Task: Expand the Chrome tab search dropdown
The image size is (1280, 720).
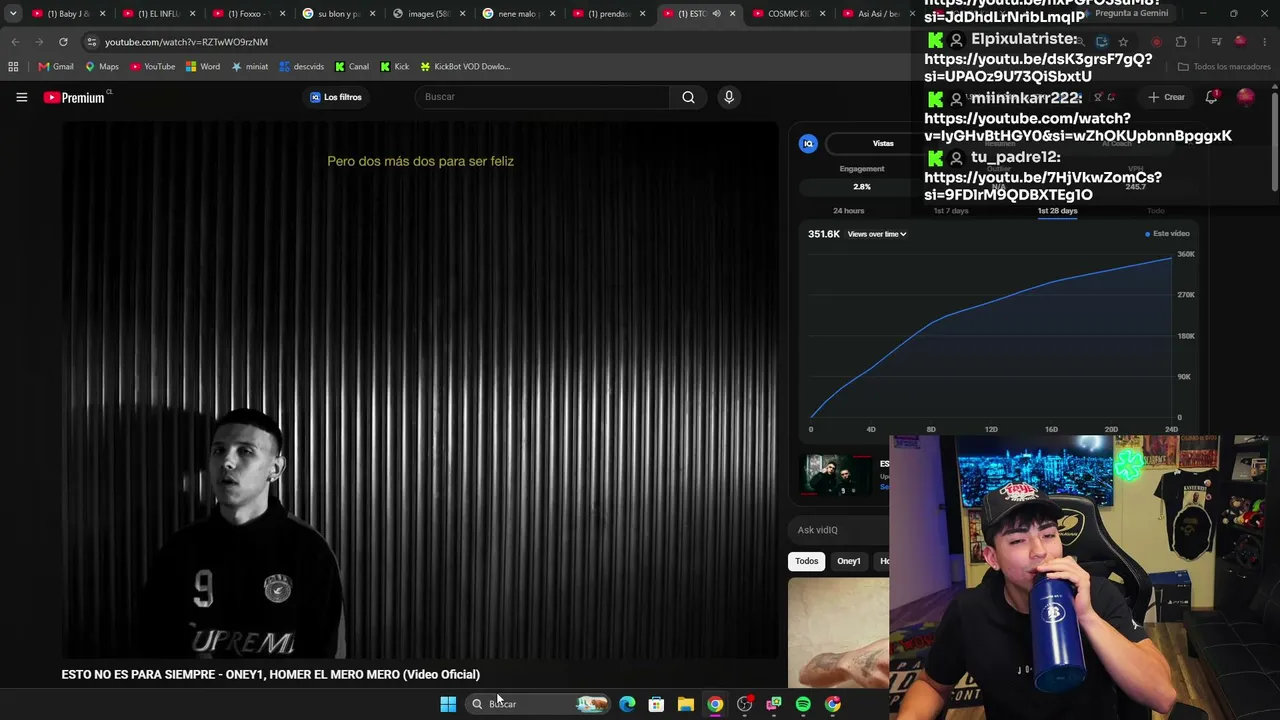Action: [13, 14]
